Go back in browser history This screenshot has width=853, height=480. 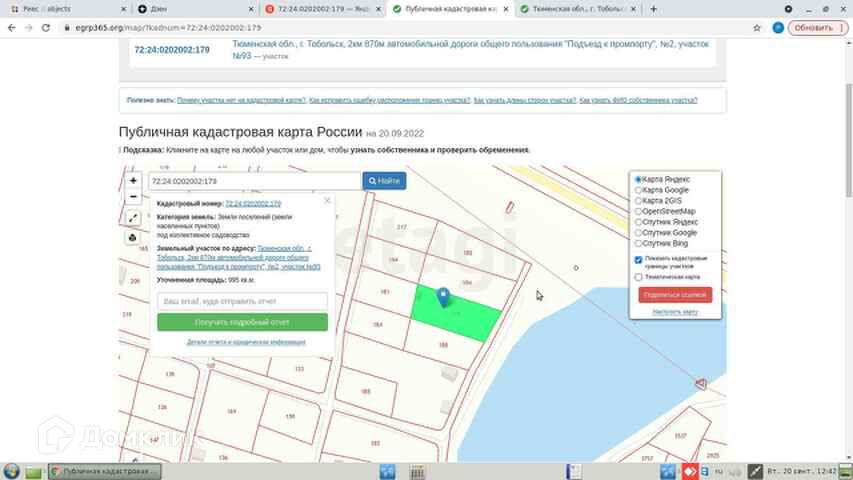coord(11,28)
